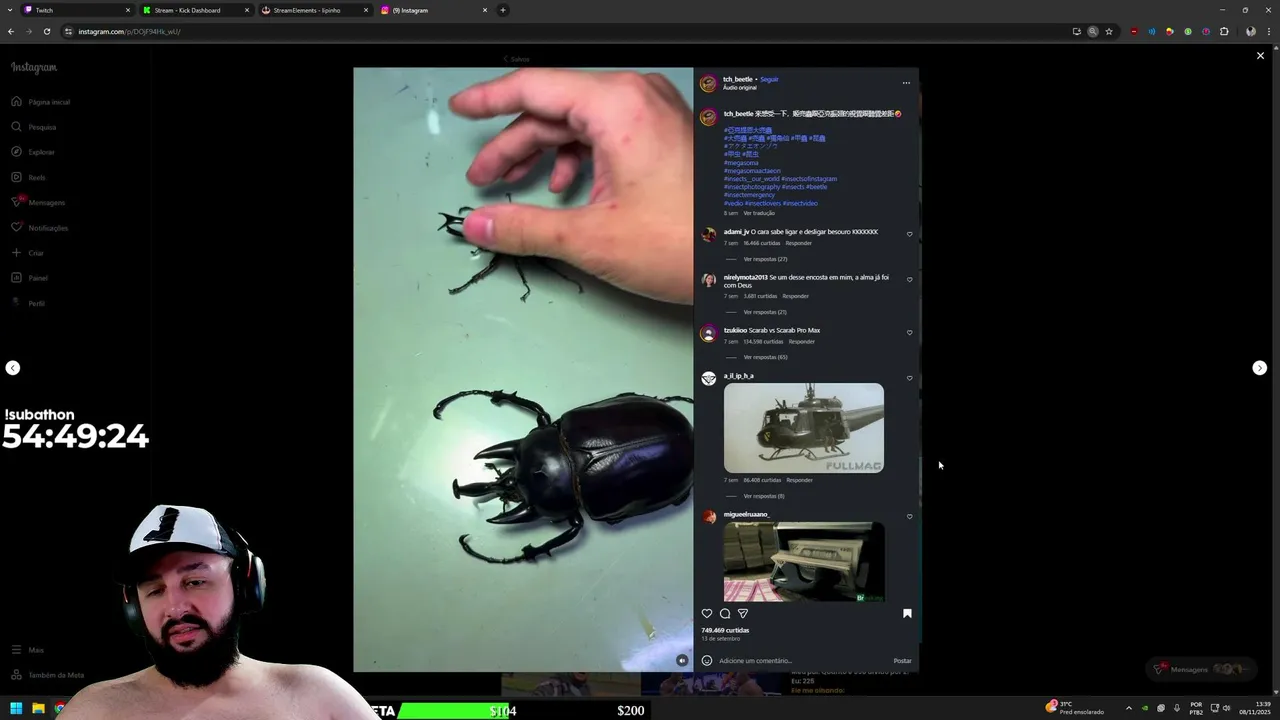The height and width of the screenshot is (720, 1280).
Task: Go to the next post arrow
Action: click(x=1259, y=368)
